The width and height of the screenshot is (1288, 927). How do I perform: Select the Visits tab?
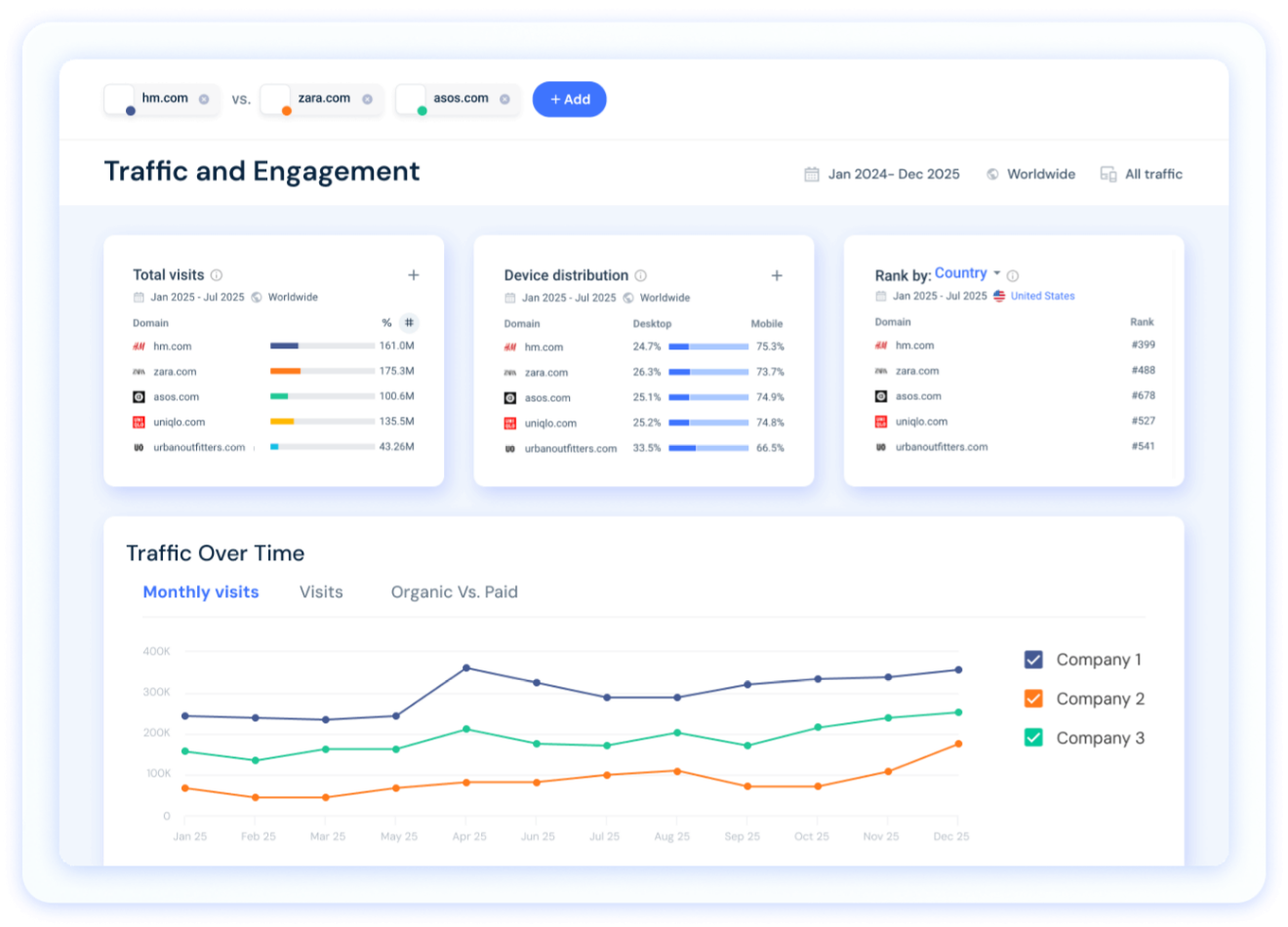(x=321, y=592)
